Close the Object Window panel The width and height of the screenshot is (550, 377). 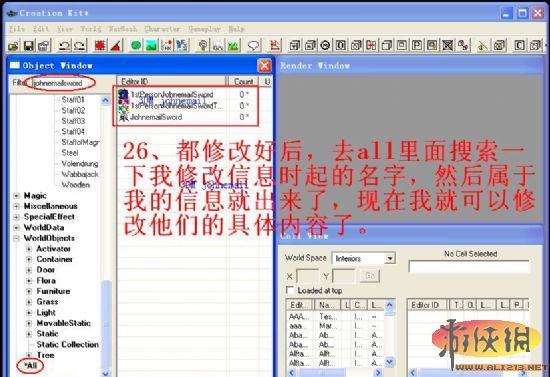coord(264,66)
